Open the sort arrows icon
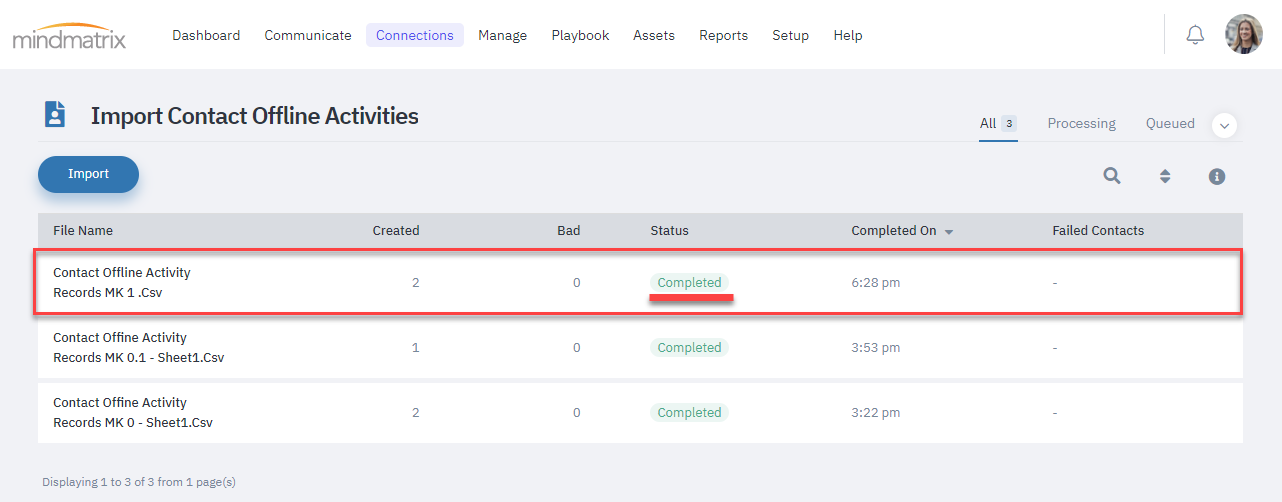Image resolution: width=1282 pixels, height=502 pixels. (1165, 176)
